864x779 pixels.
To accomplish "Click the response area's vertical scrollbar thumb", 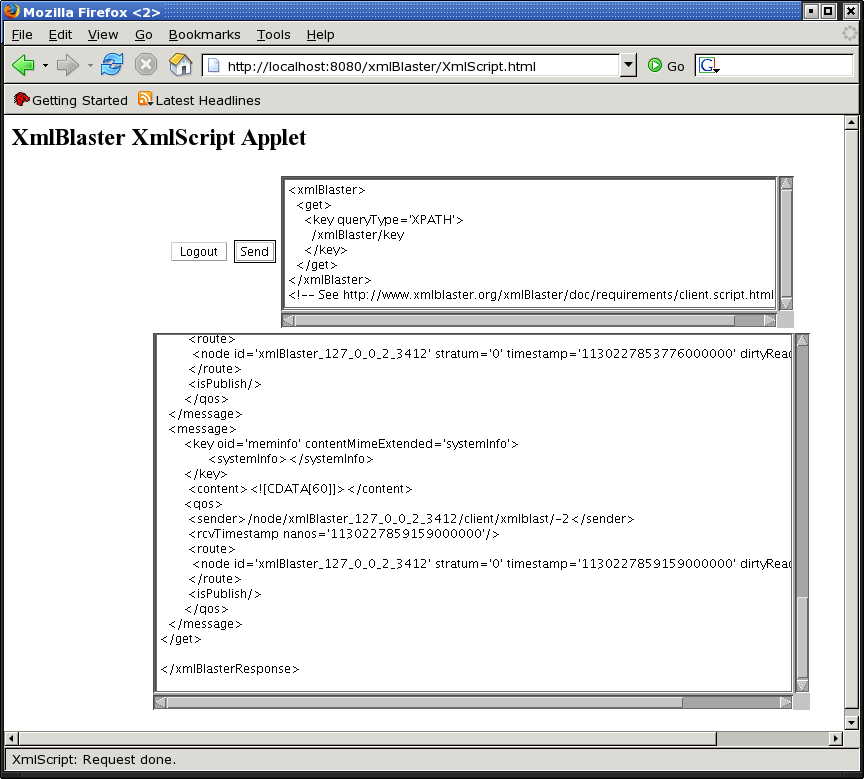I will click(802, 636).
